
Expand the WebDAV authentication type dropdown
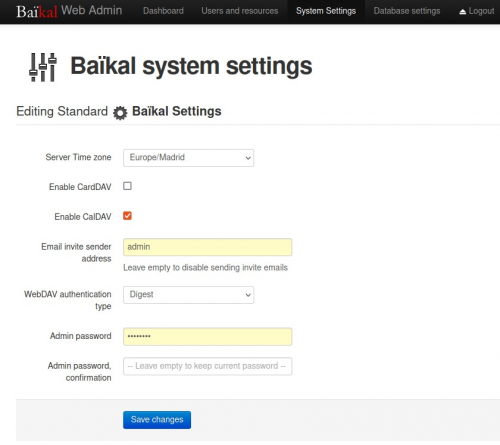(188, 295)
